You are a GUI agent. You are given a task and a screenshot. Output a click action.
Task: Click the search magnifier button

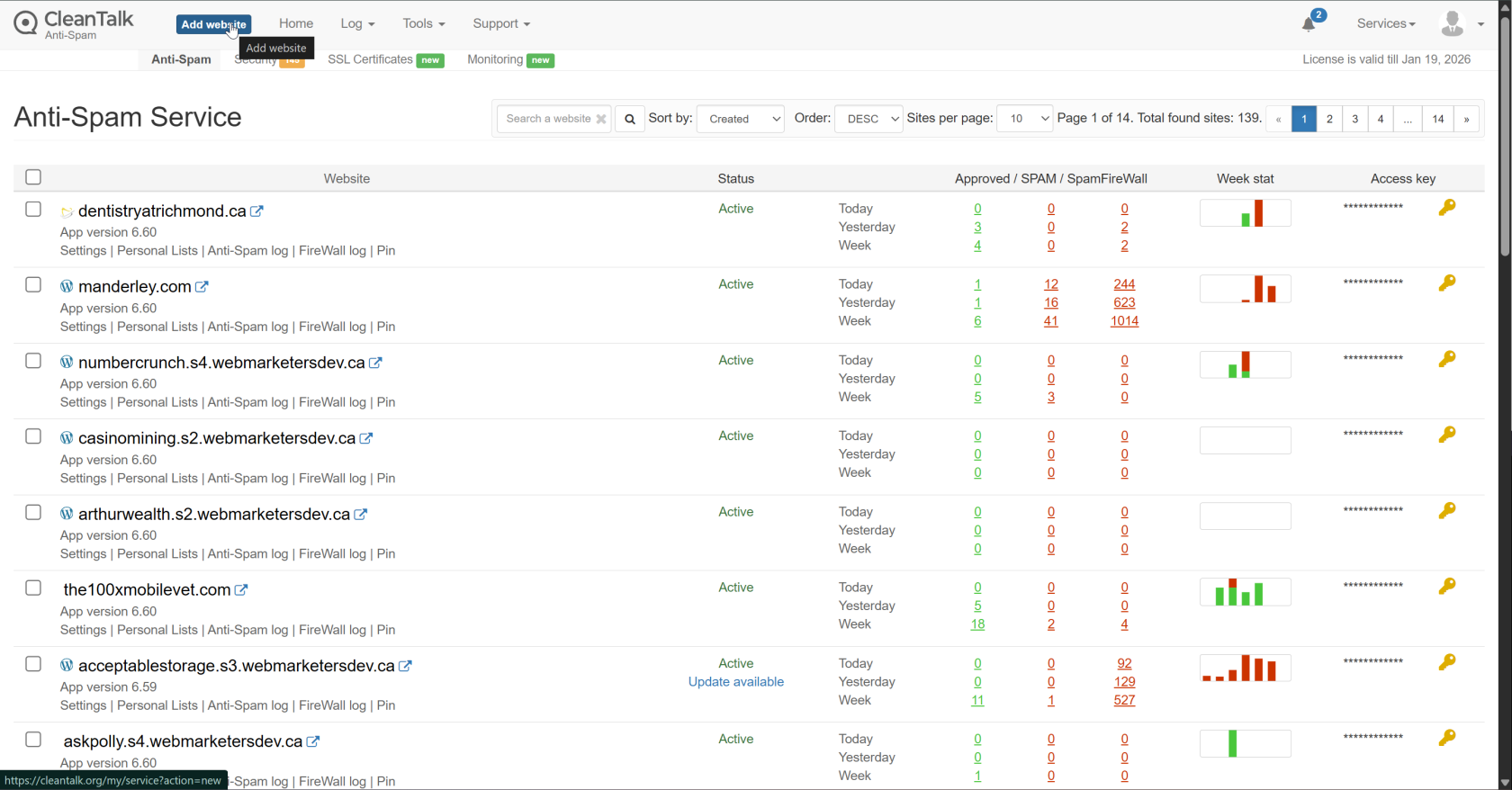click(x=630, y=119)
